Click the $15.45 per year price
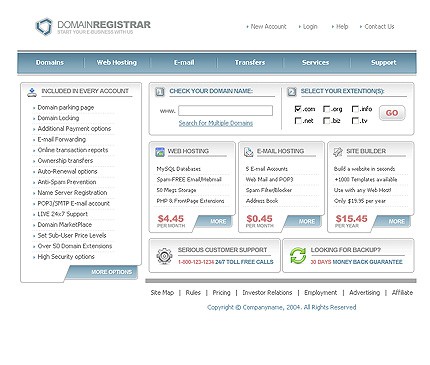The width and height of the screenshot is (430, 365). tap(351, 221)
